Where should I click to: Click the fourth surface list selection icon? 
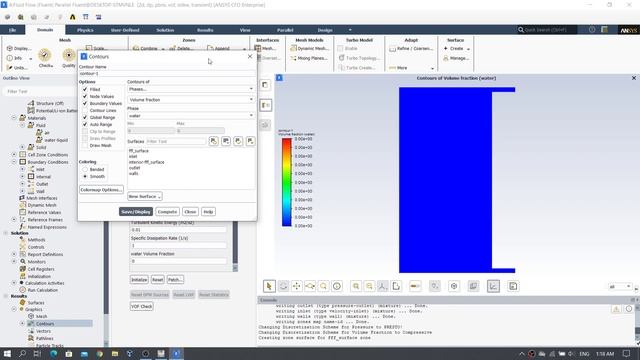(250, 141)
